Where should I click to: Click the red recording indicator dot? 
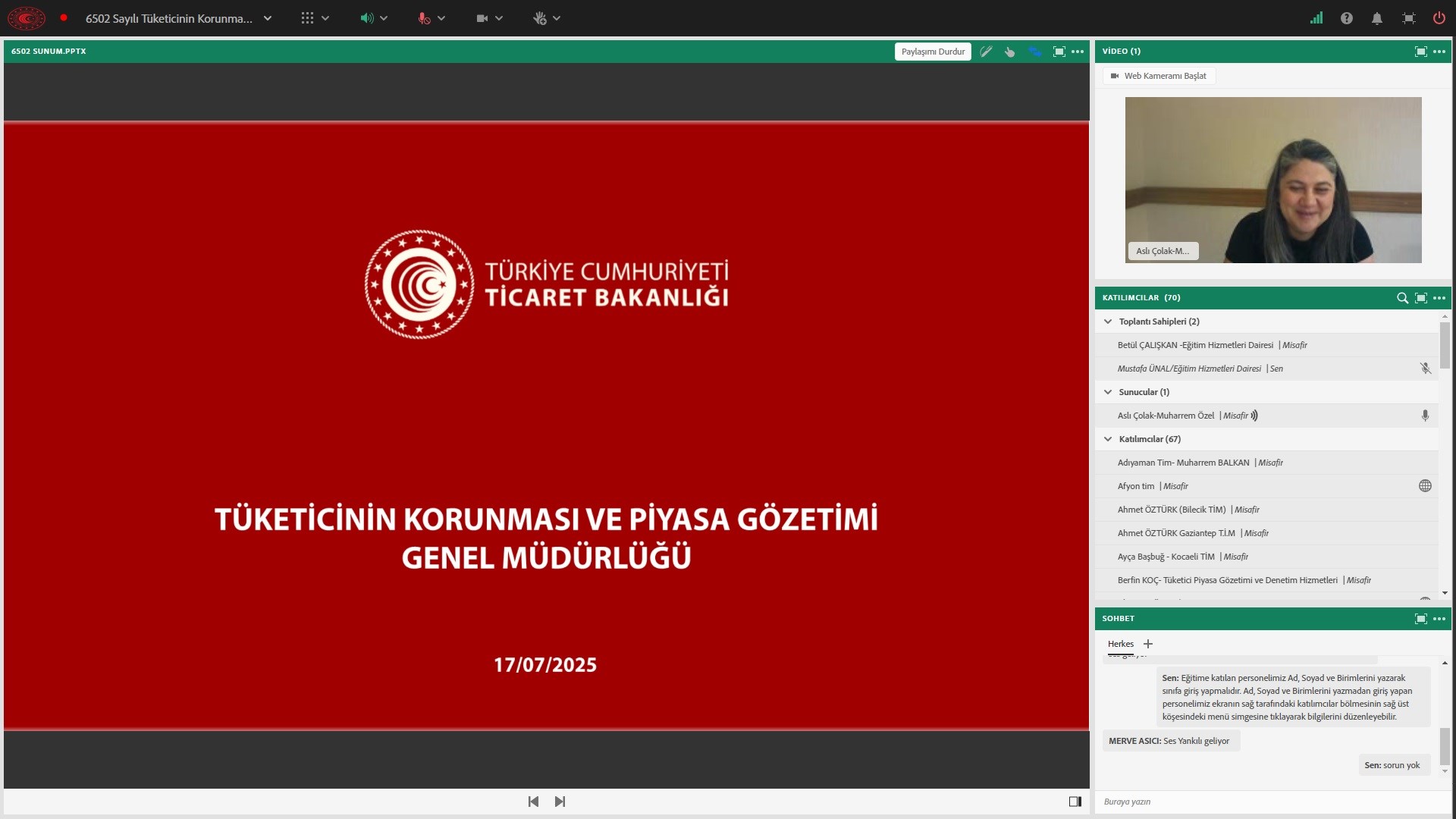64,17
